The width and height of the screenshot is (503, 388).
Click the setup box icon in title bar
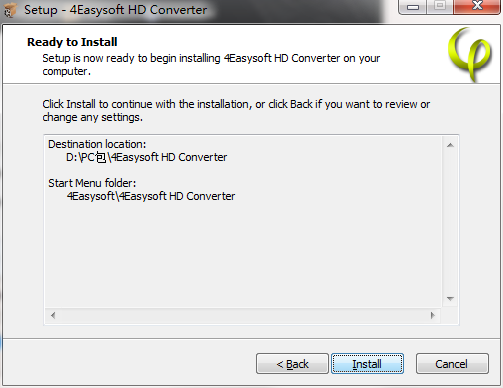10,9
